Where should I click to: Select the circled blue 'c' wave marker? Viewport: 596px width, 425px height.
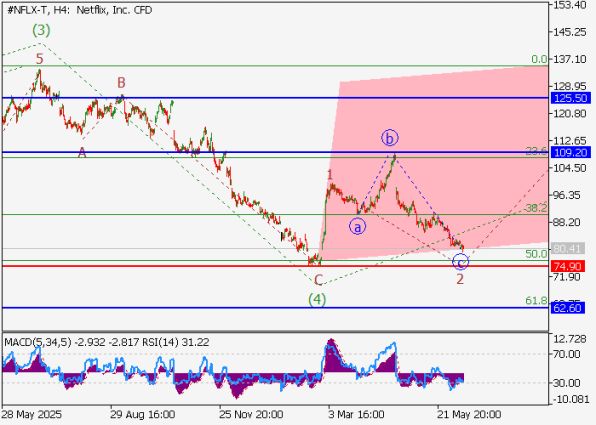point(461,263)
